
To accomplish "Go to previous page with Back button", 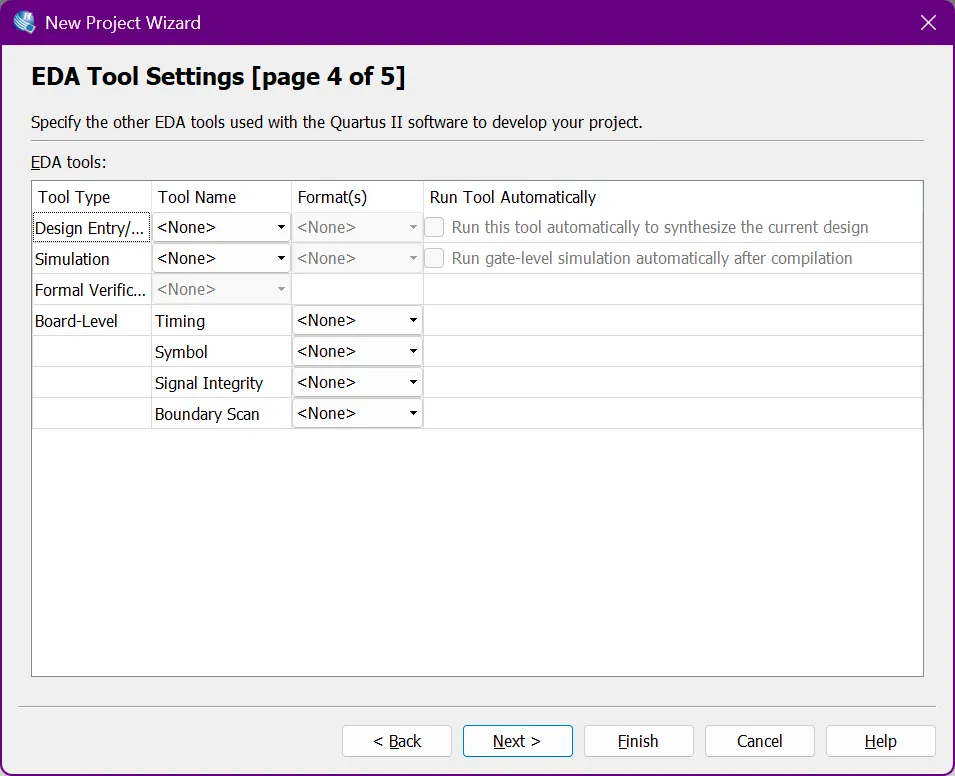I will 396,741.
